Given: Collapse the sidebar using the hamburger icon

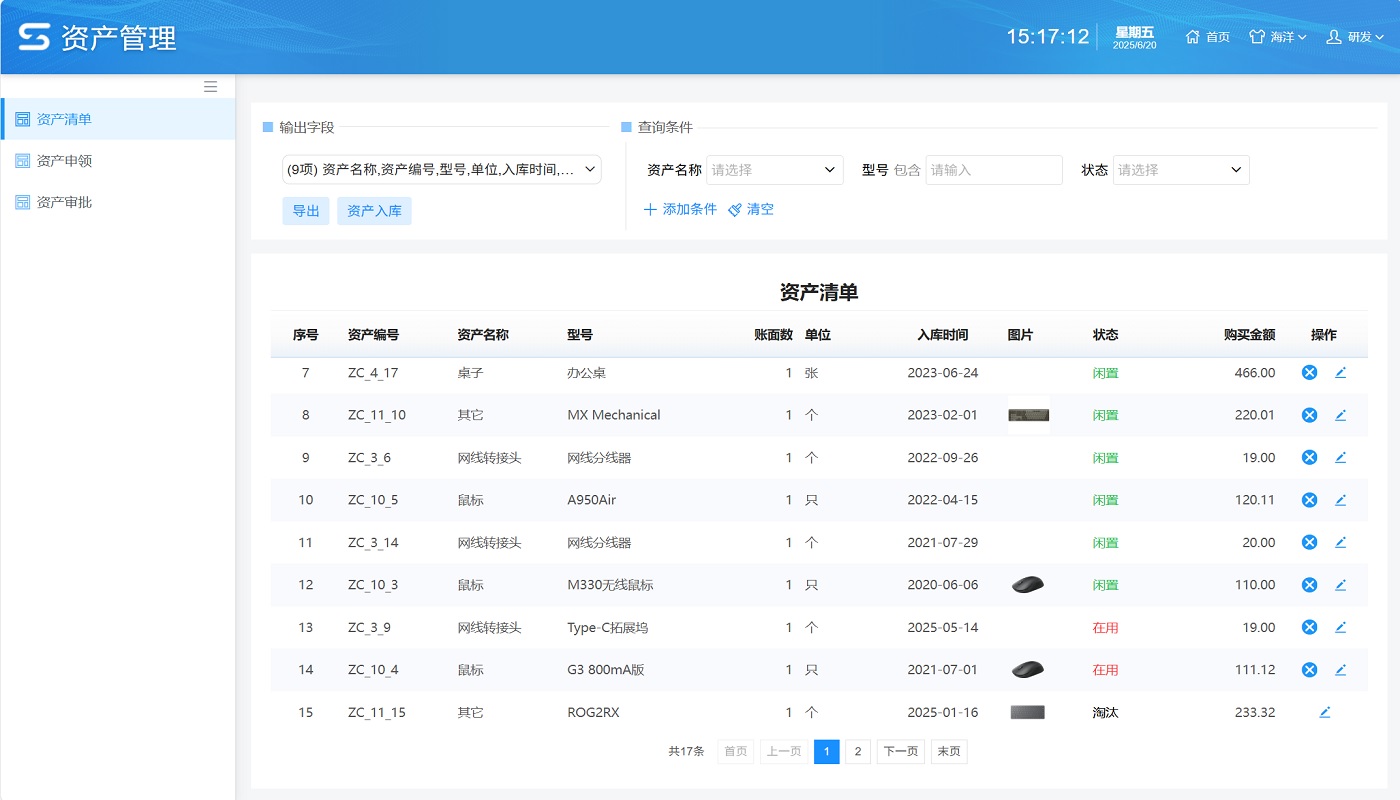Looking at the screenshot, I should click(210, 86).
